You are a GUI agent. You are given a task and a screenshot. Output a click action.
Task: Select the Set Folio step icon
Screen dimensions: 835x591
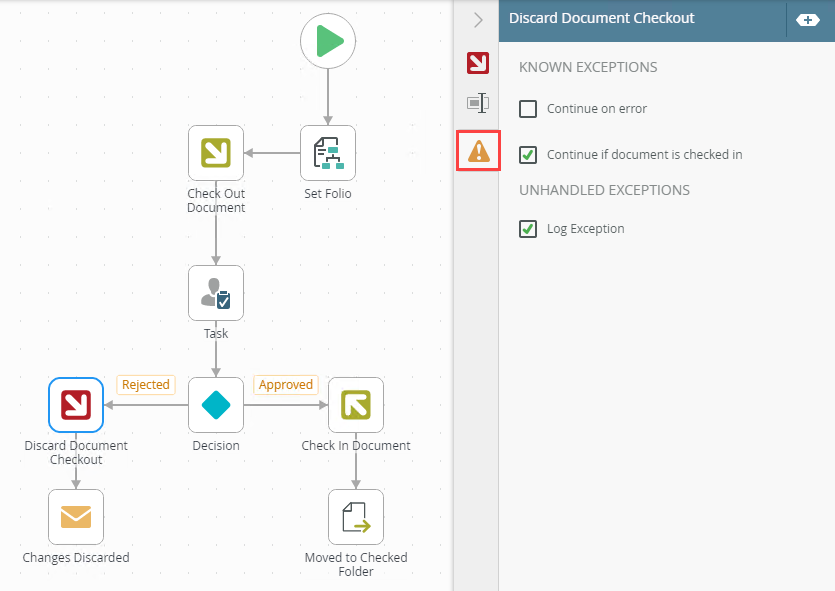coord(328,153)
